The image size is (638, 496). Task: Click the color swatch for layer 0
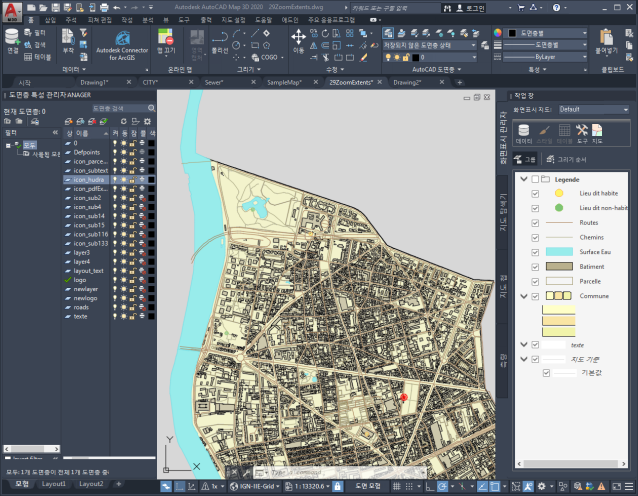[149, 143]
